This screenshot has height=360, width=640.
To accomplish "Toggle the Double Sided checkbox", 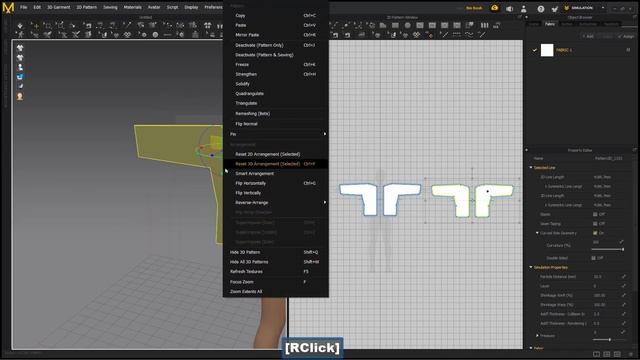I will tap(593, 258).
